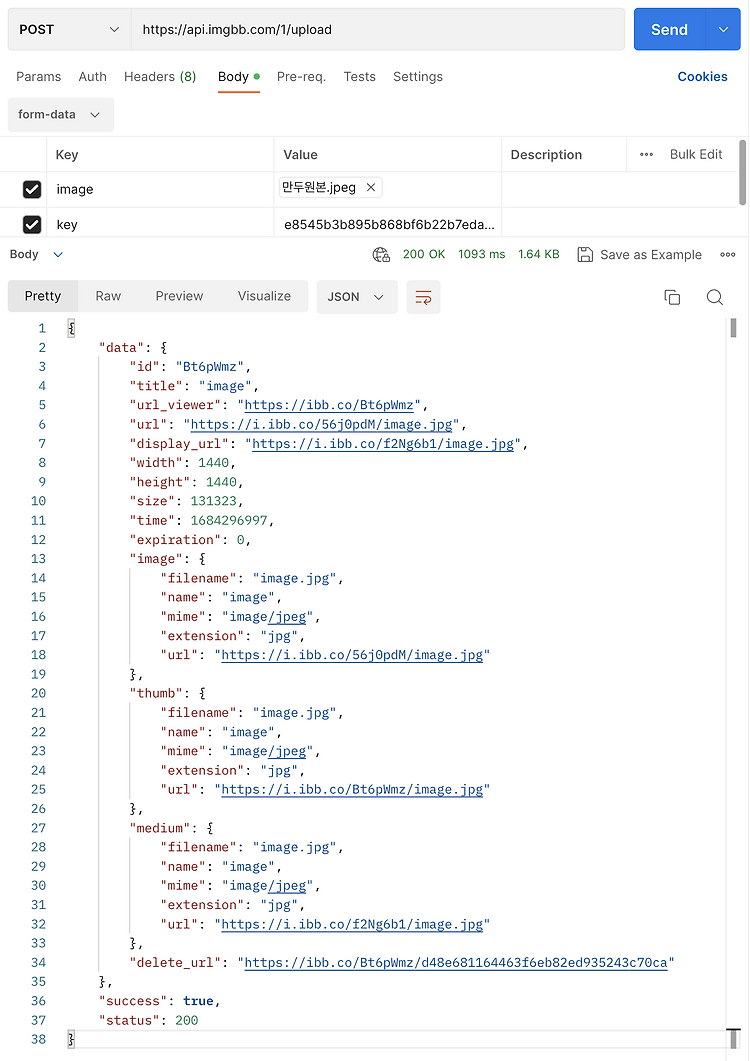Click the search response magnifier icon

click(x=715, y=297)
